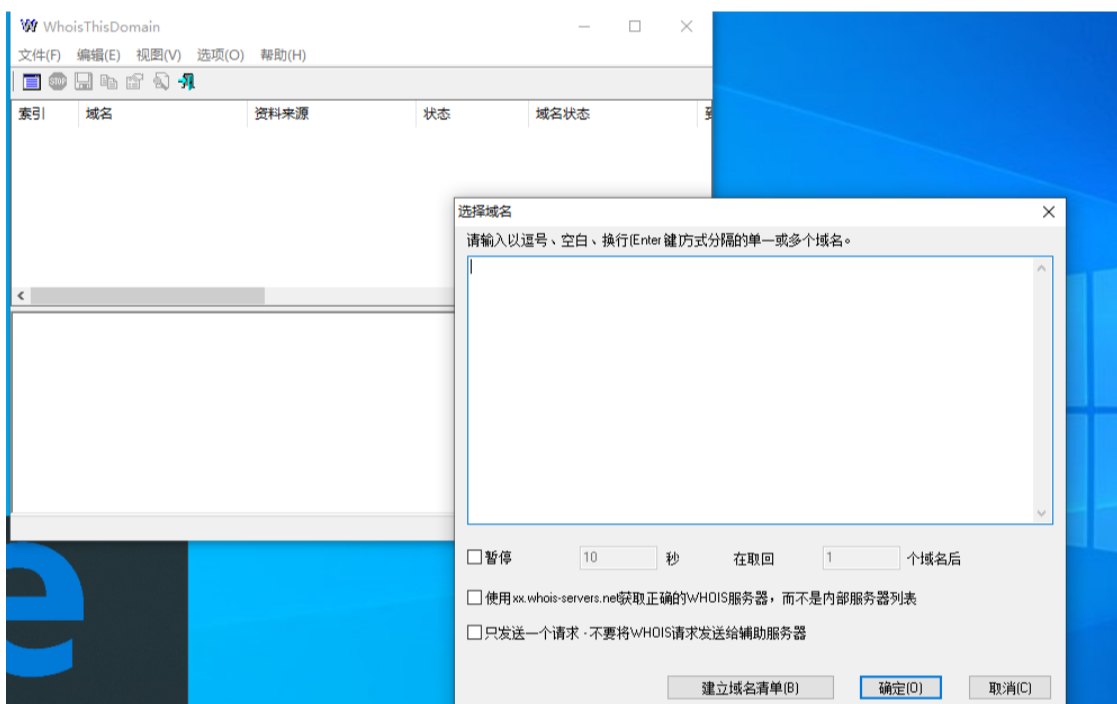Click the properties toolbar icon

(135, 82)
